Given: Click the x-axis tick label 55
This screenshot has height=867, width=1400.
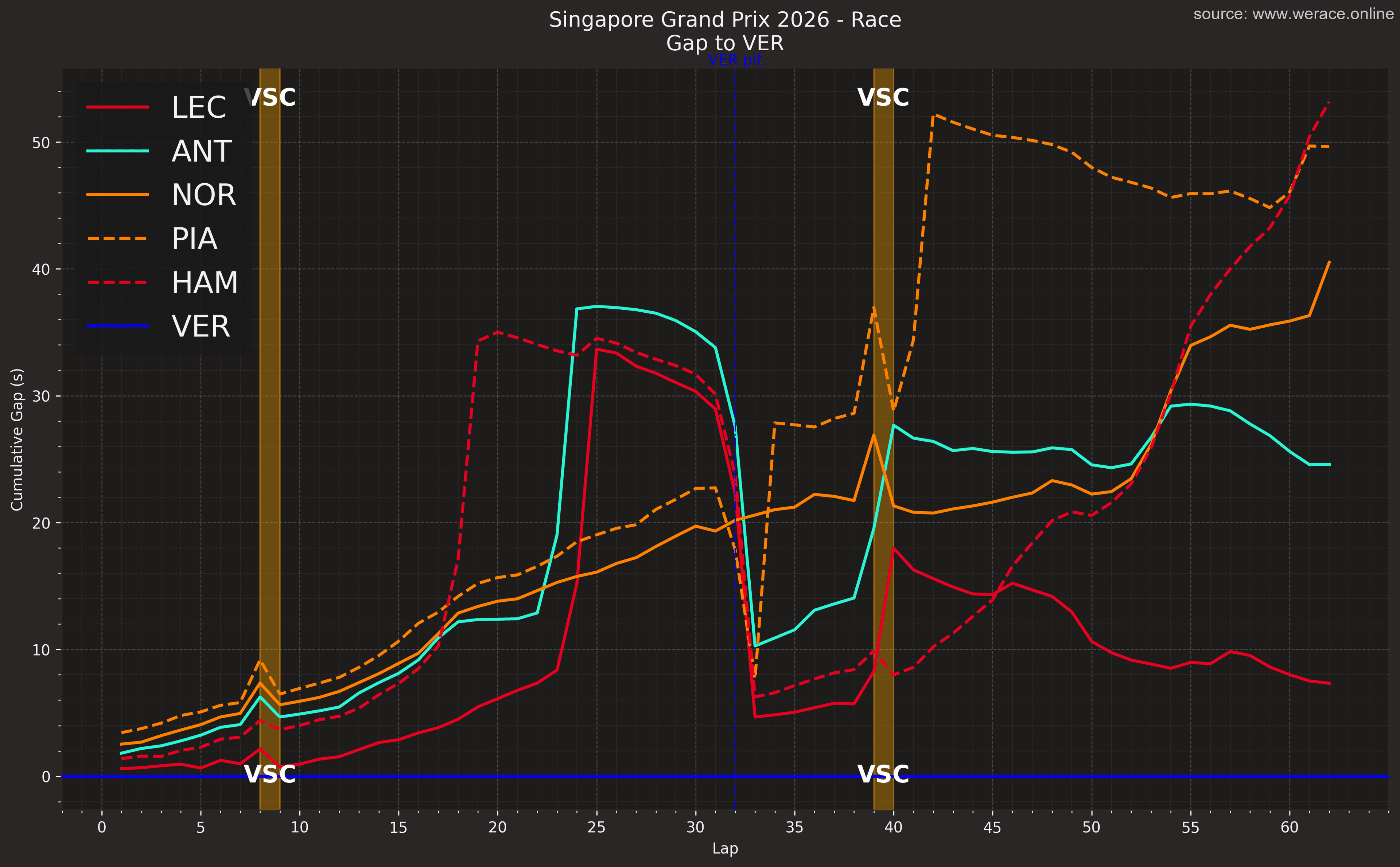Looking at the screenshot, I should click(1191, 827).
